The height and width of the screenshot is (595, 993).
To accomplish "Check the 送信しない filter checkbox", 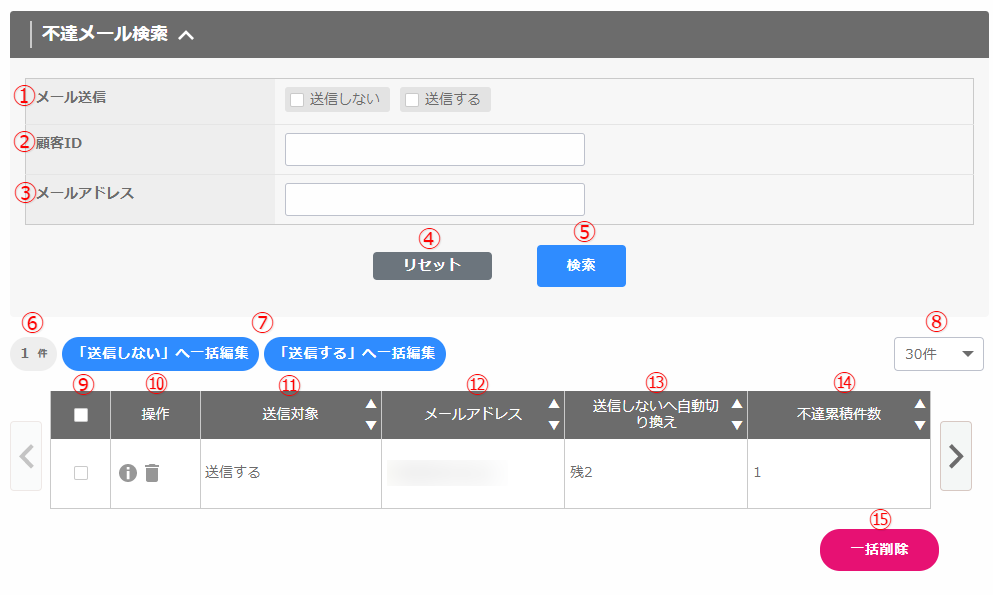I will [x=296, y=100].
